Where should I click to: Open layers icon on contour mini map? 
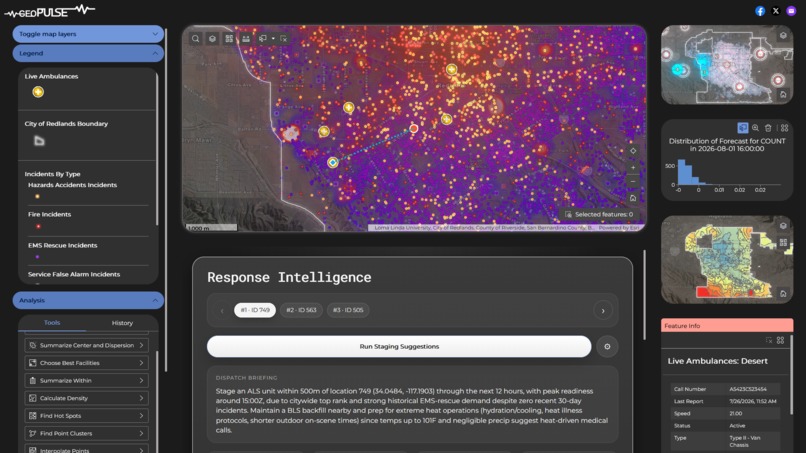point(783,226)
